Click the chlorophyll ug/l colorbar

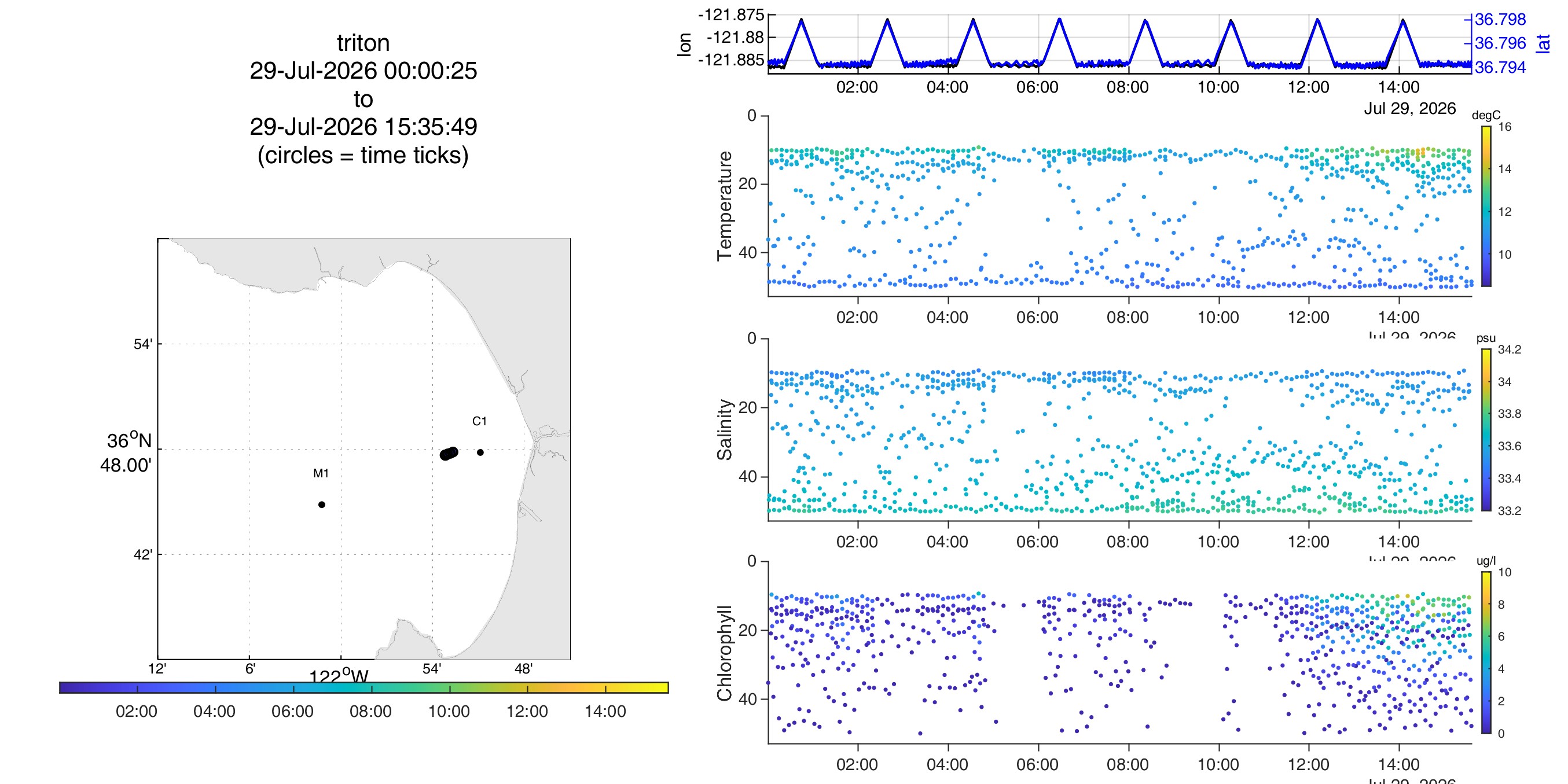(1486, 653)
